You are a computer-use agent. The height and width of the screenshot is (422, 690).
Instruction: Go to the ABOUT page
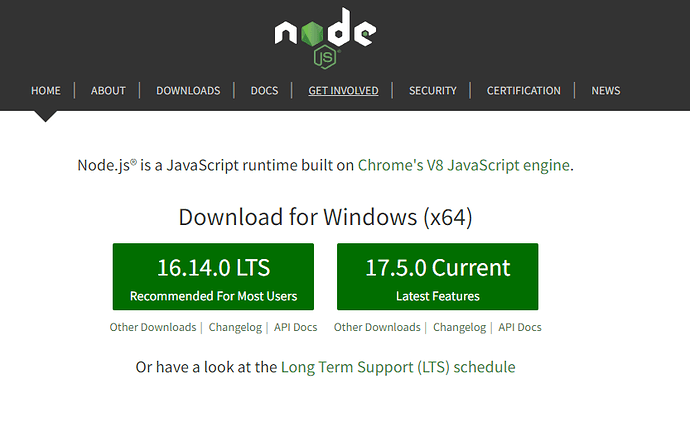(x=108, y=91)
